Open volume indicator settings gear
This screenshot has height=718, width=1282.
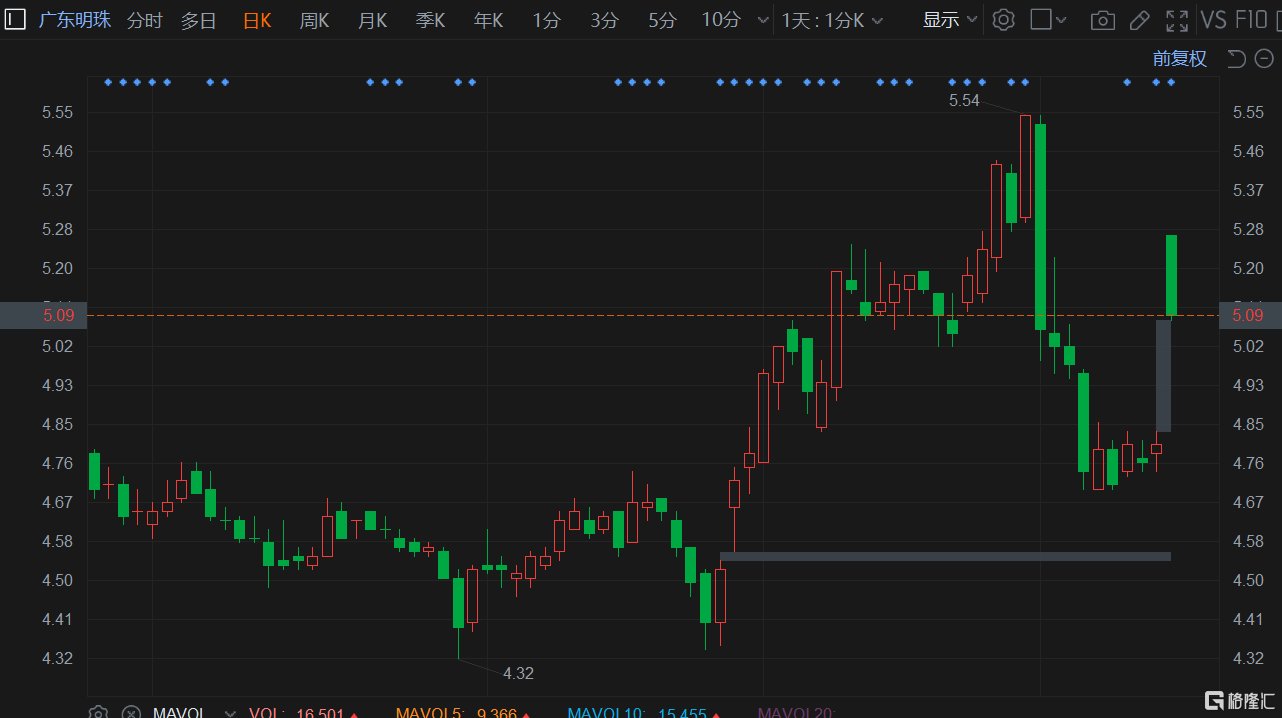coord(98,713)
